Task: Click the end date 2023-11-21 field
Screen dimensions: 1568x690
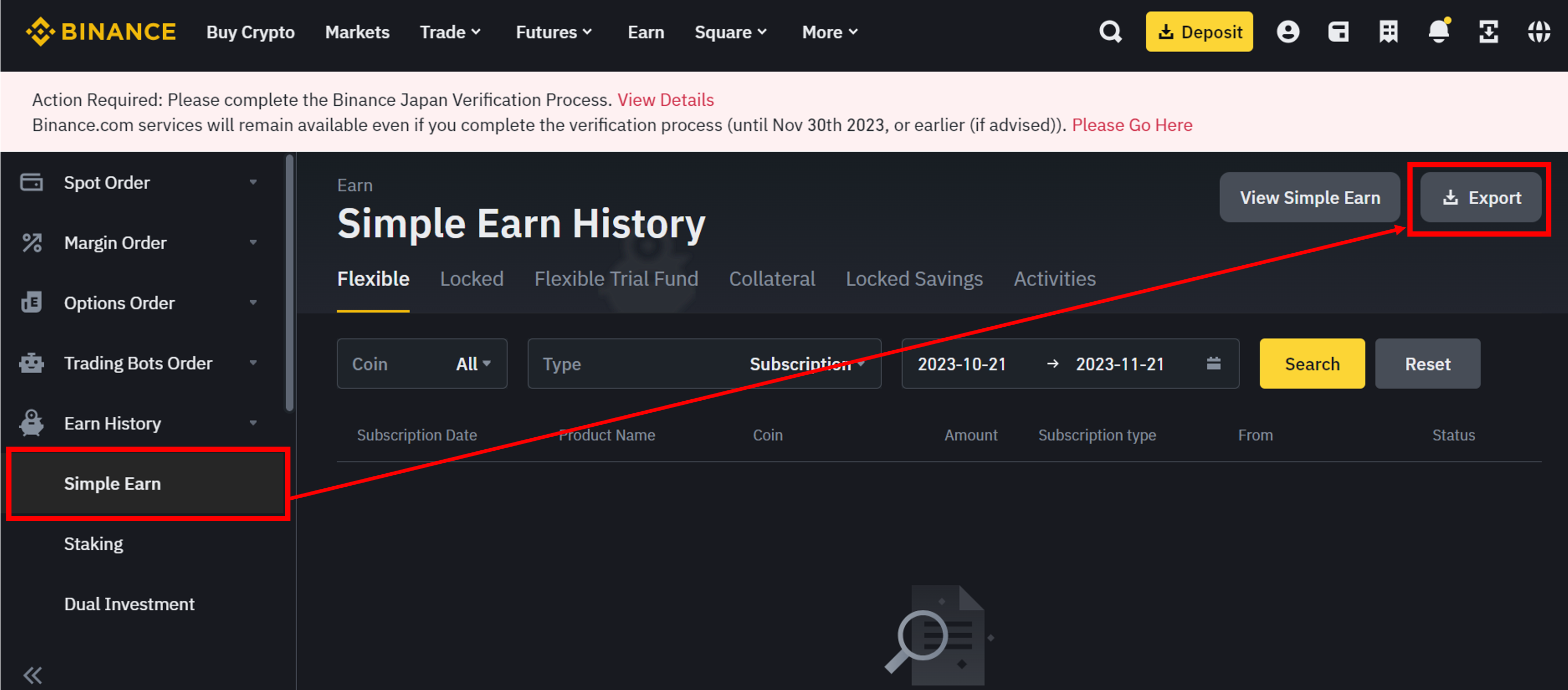Action: (1120, 364)
